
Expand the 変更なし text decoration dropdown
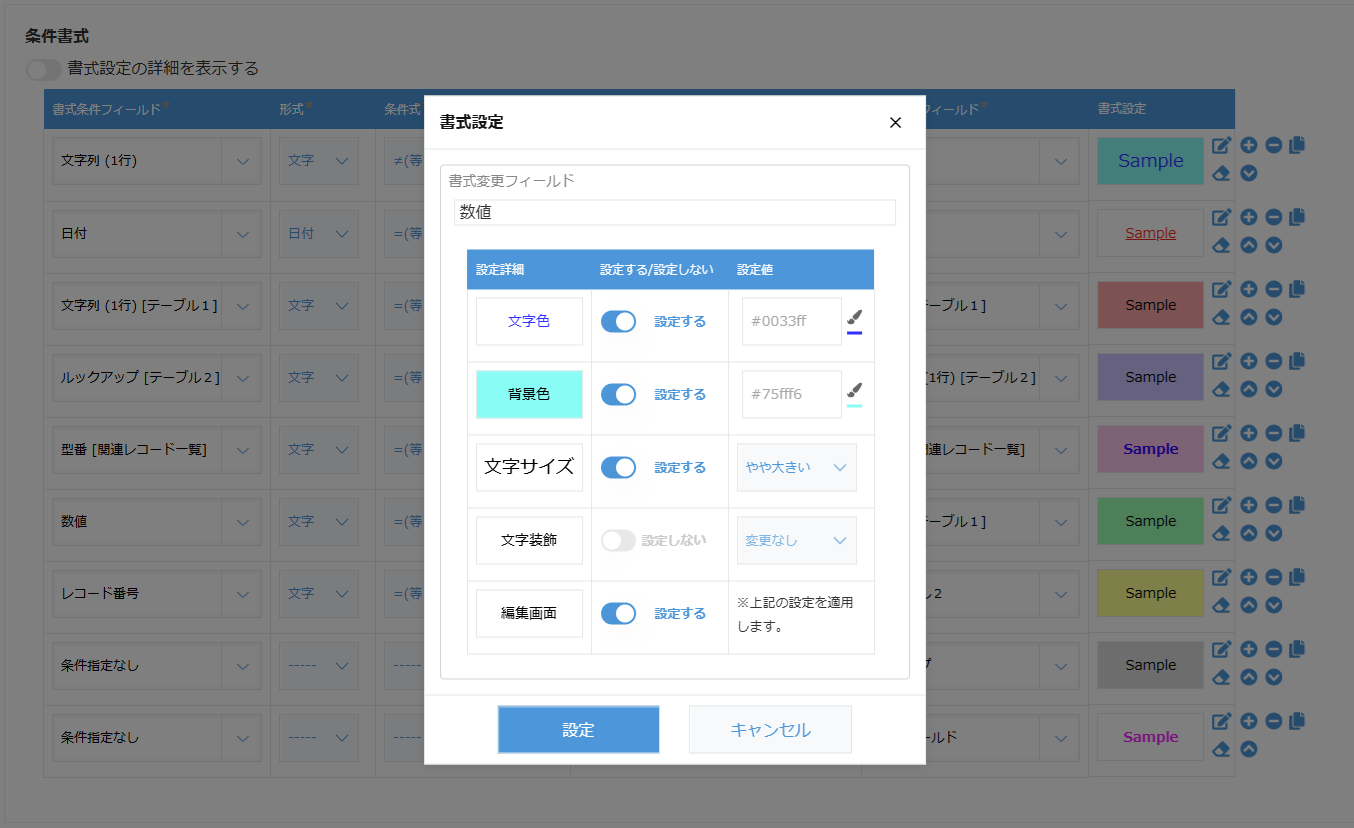click(796, 540)
